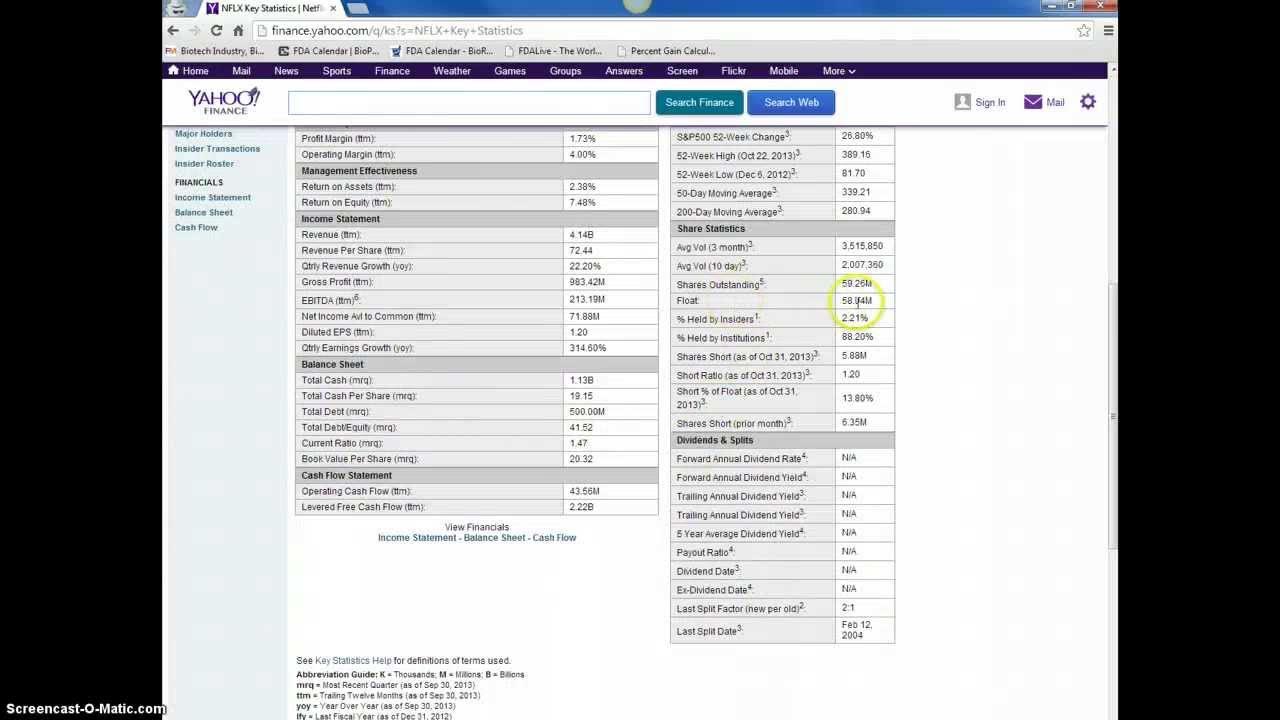Open Biotech Industry bookmark
Viewport: 1280px width, 720px height.
(x=215, y=51)
